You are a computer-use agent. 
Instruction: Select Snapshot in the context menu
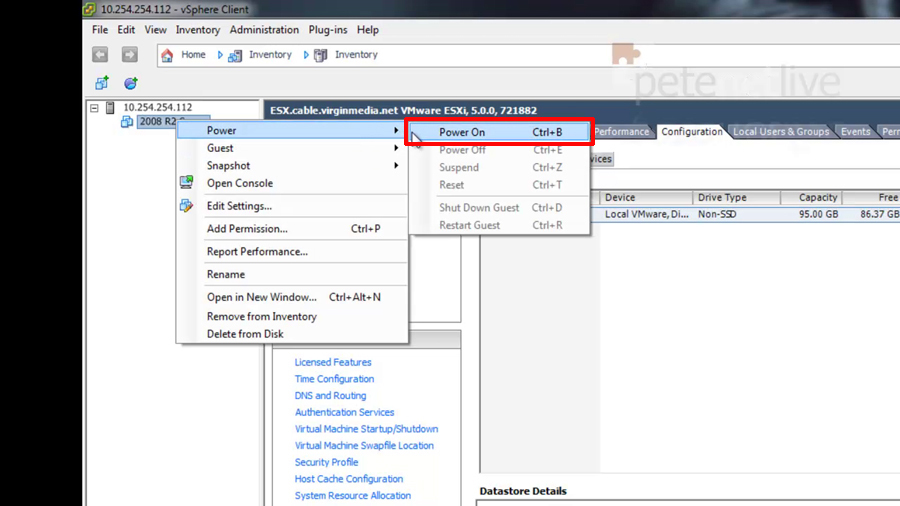292,165
